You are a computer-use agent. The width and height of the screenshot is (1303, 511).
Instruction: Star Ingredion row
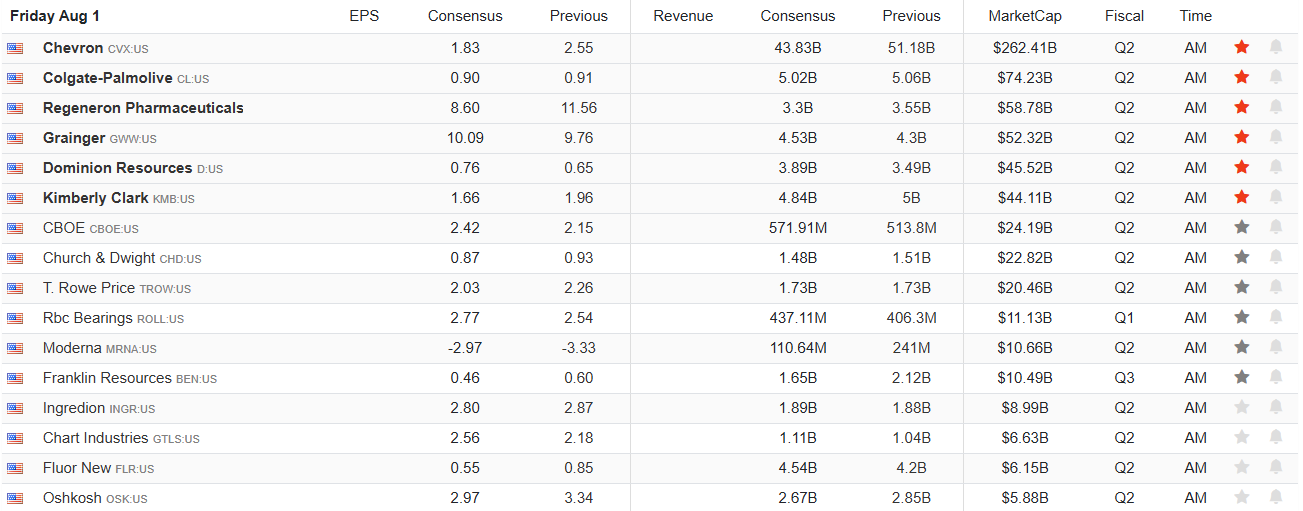pyautogui.click(x=1242, y=407)
